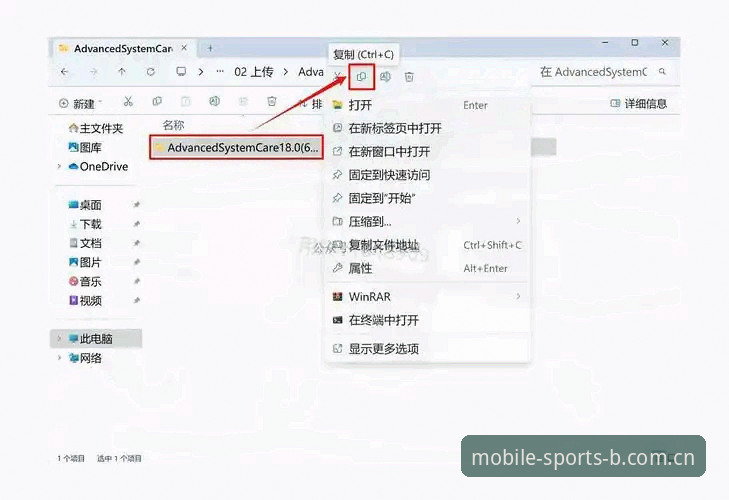Open 图片 in the sidebar
This screenshot has width=729, height=500.
tap(86, 262)
